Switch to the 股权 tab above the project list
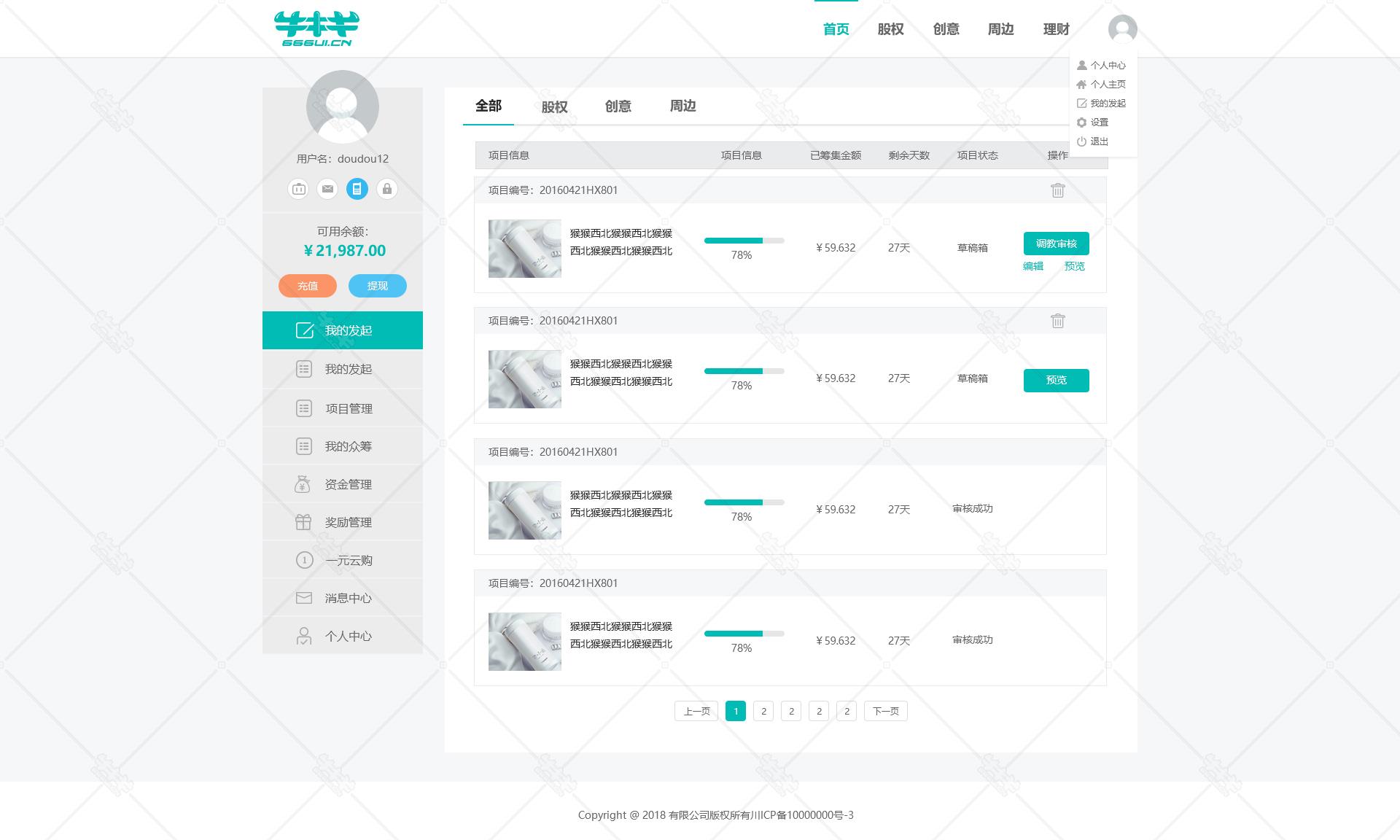The height and width of the screenshot is (840, 1400). (x=554, y=106)
